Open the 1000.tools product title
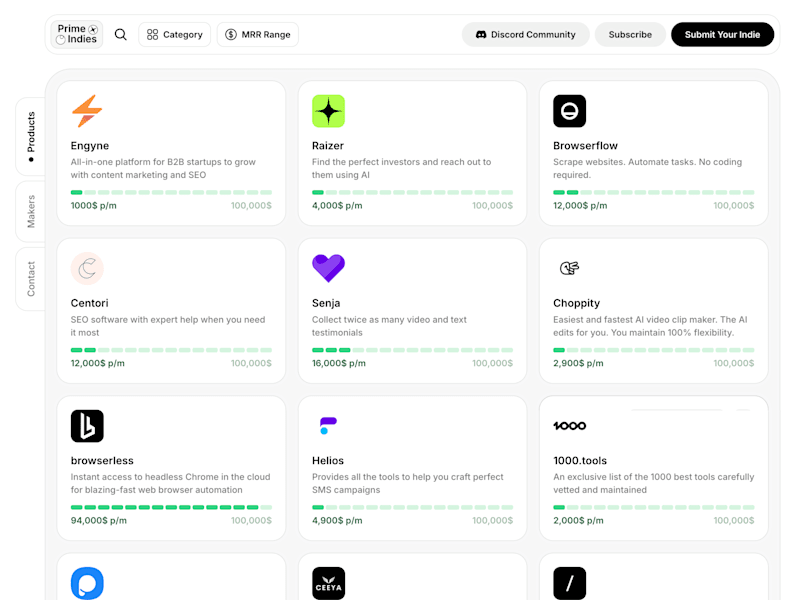 [580, 461]
